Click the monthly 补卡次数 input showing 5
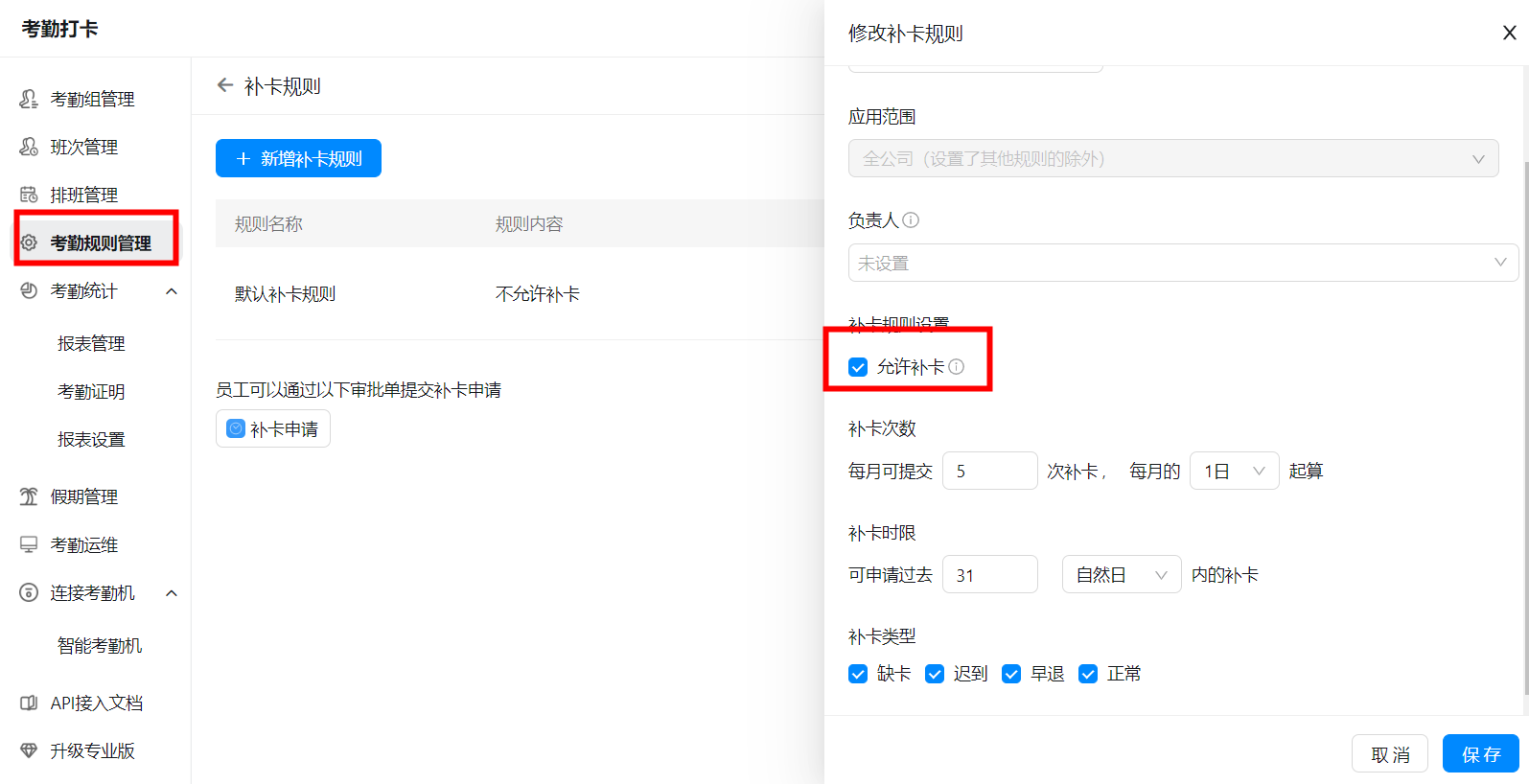The height and width of the screenshot is (784, 1529). click(990, 471)
